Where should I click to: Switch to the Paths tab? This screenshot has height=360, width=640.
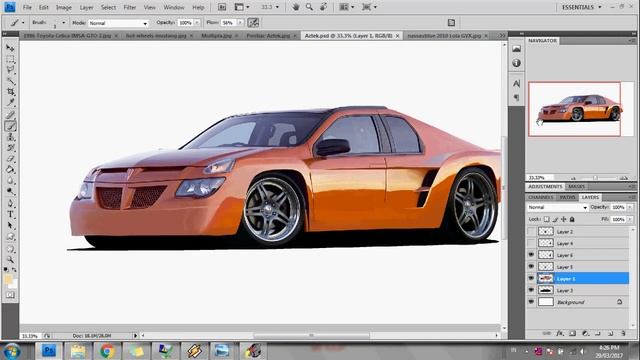[567, 197]
